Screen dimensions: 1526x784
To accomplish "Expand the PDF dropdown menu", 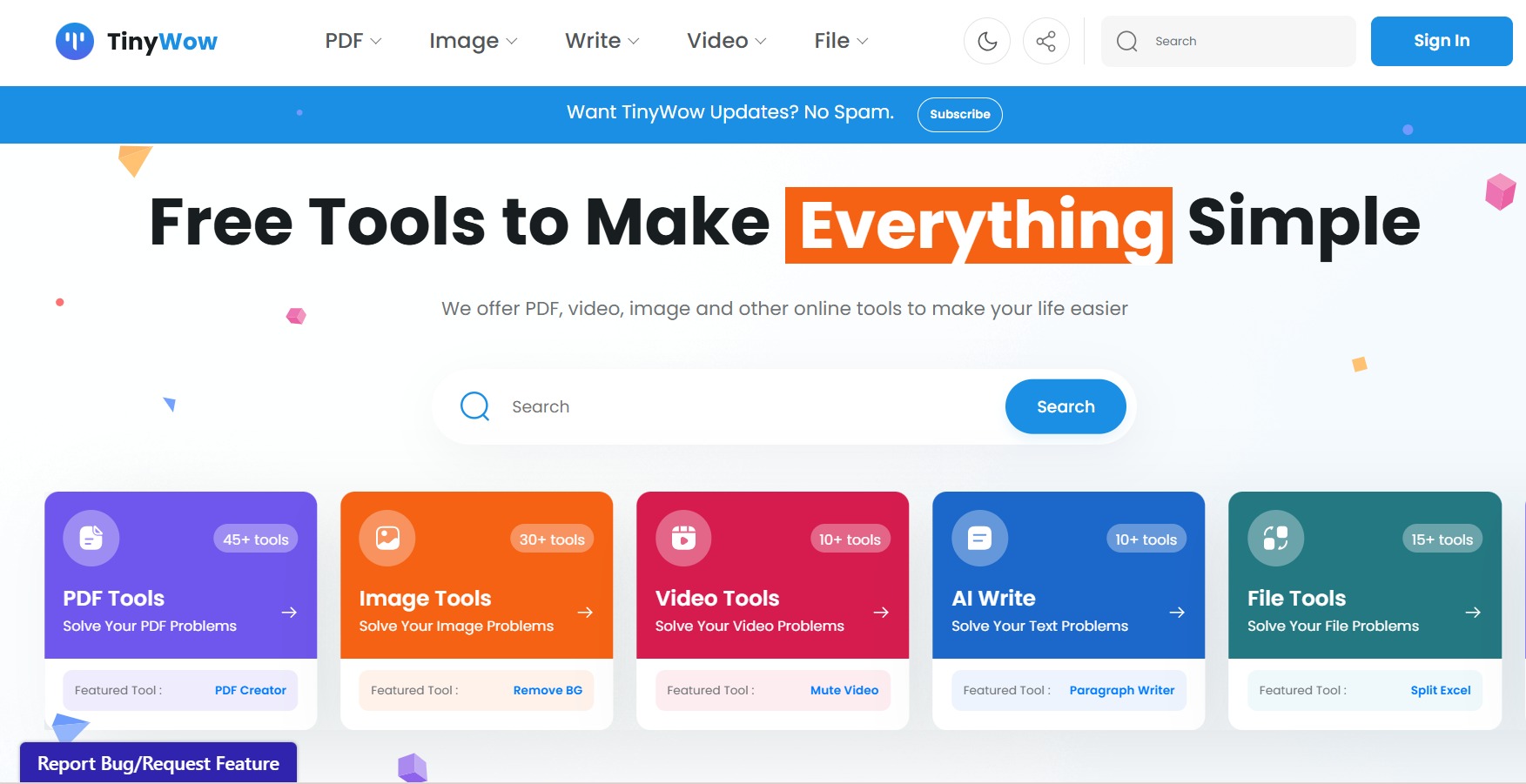I will [353, 41].
